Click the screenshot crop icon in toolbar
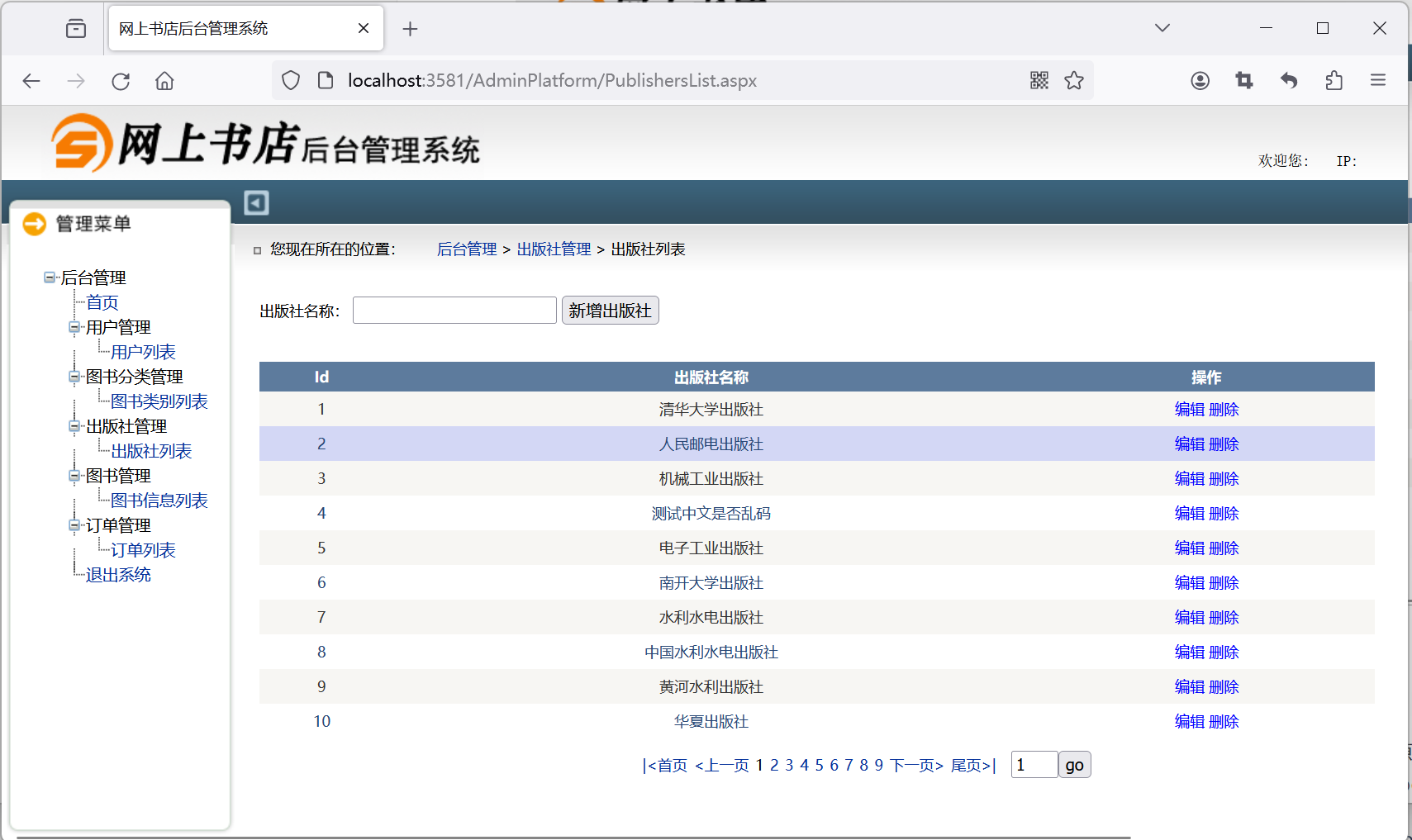The height and width of the screenshot is (840, 1412). click(x=1243, y=80)
